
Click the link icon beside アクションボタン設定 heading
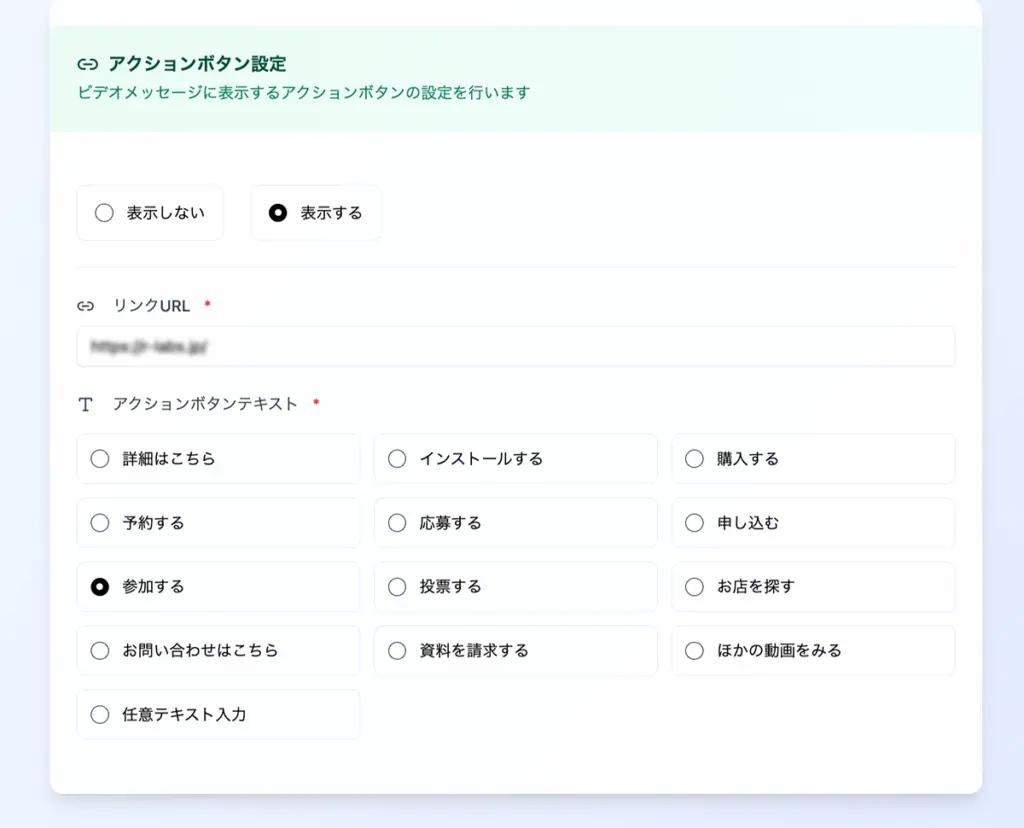point(87,64)
